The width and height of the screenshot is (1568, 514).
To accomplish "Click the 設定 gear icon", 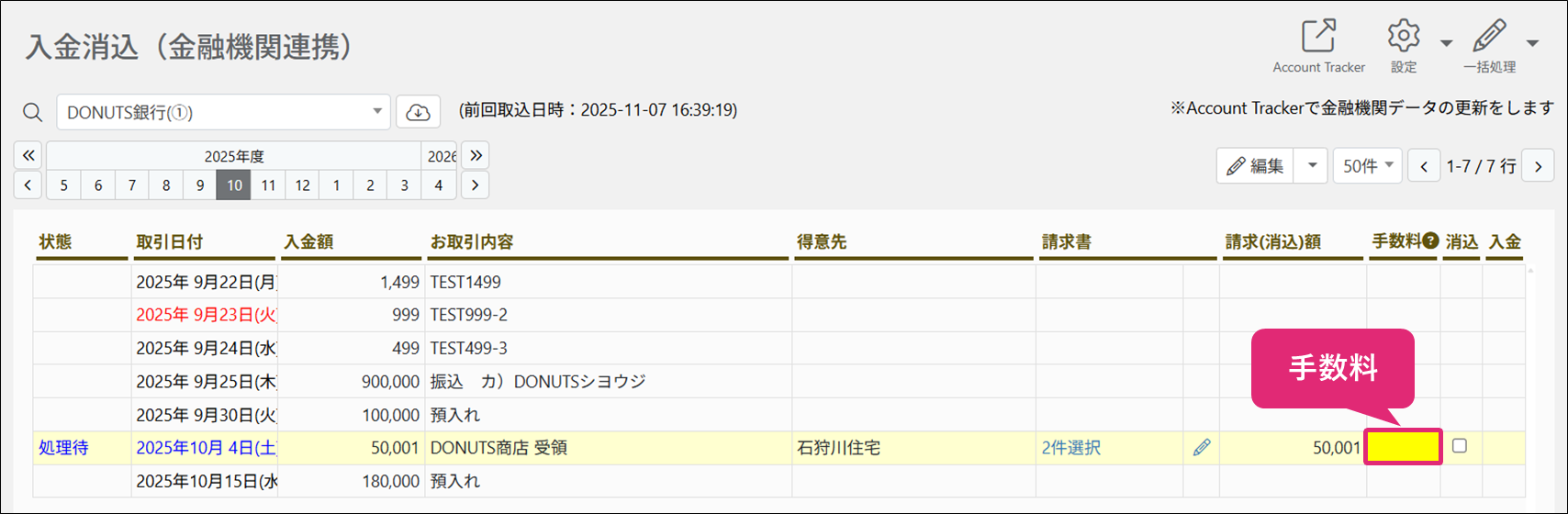I will 1404,37.
